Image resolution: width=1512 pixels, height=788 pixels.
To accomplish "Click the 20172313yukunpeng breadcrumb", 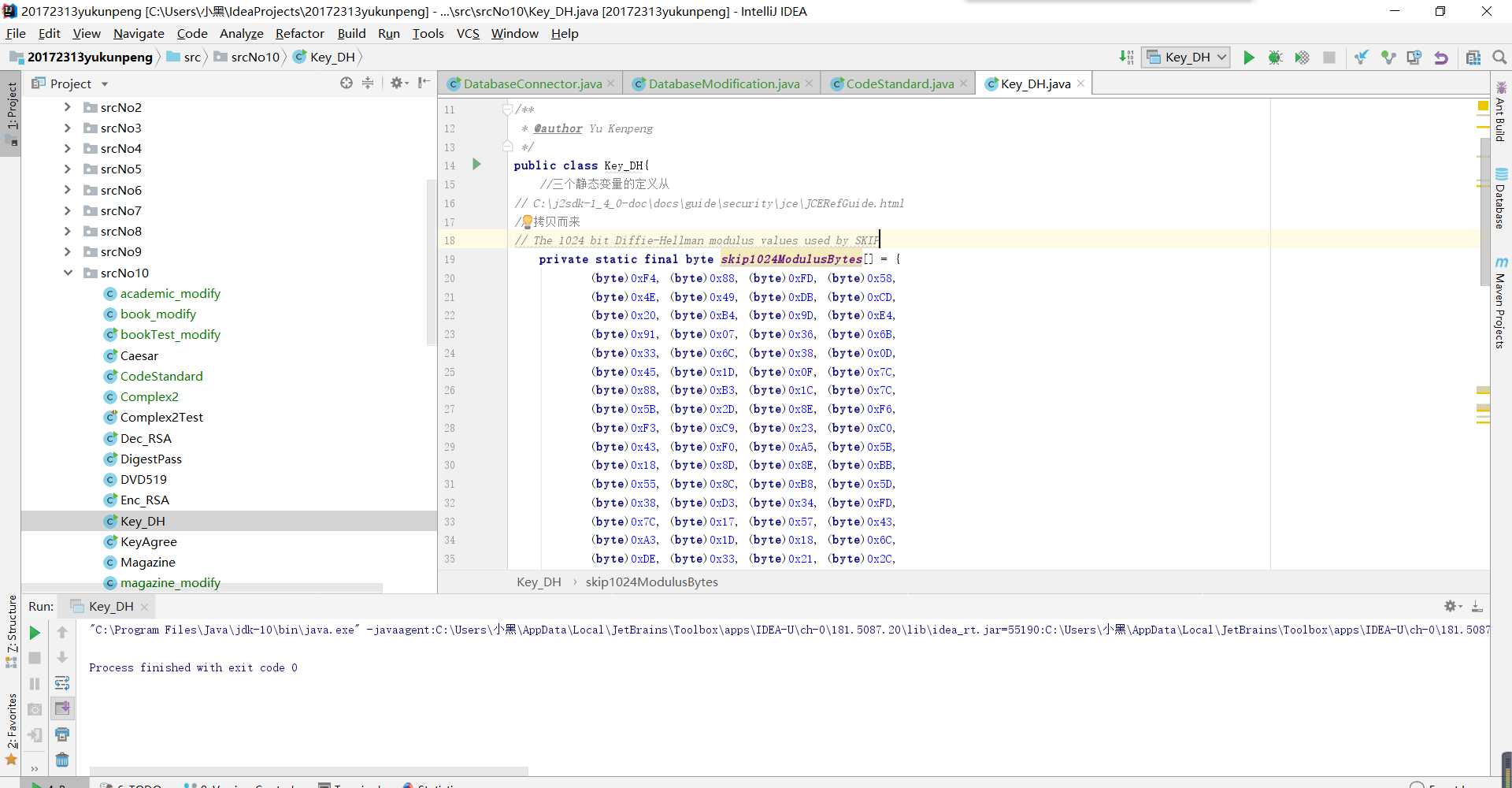I will (x=81, y=57).
